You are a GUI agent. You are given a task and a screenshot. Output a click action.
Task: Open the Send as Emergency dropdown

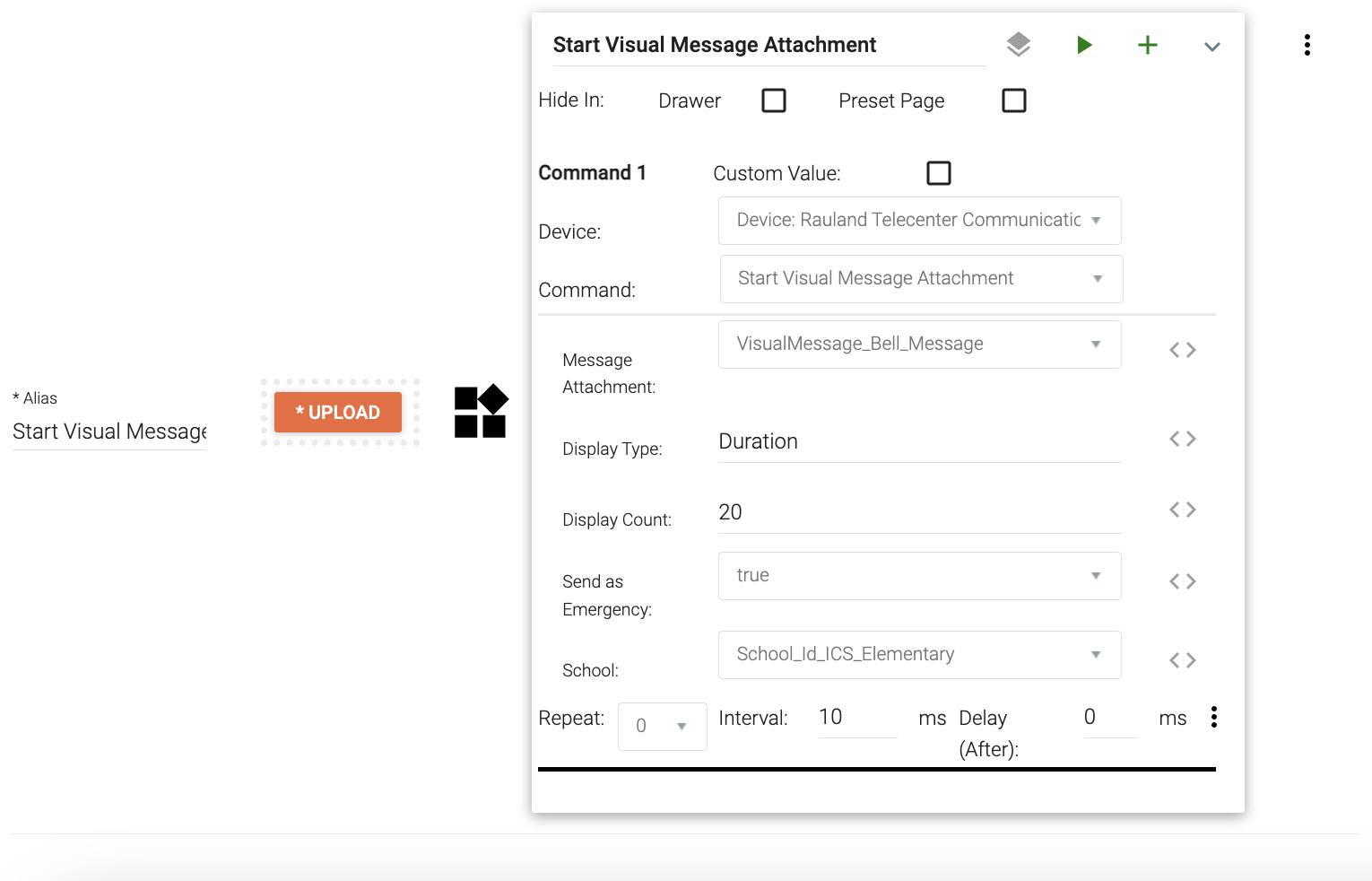point(920,576)
